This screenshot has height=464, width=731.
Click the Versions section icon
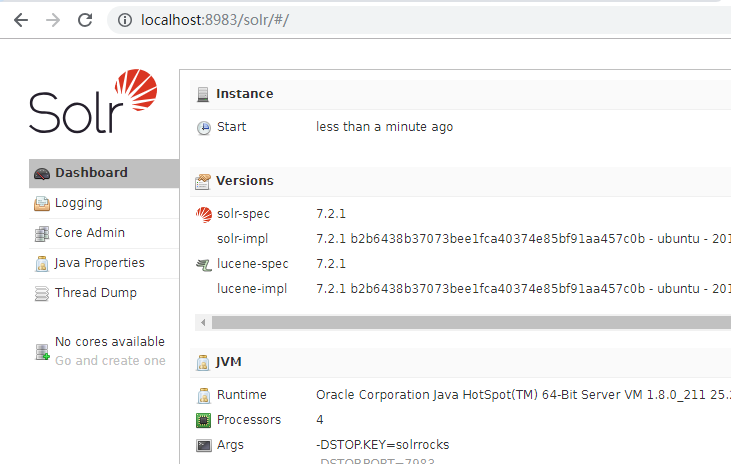click(x=203, y=181)
